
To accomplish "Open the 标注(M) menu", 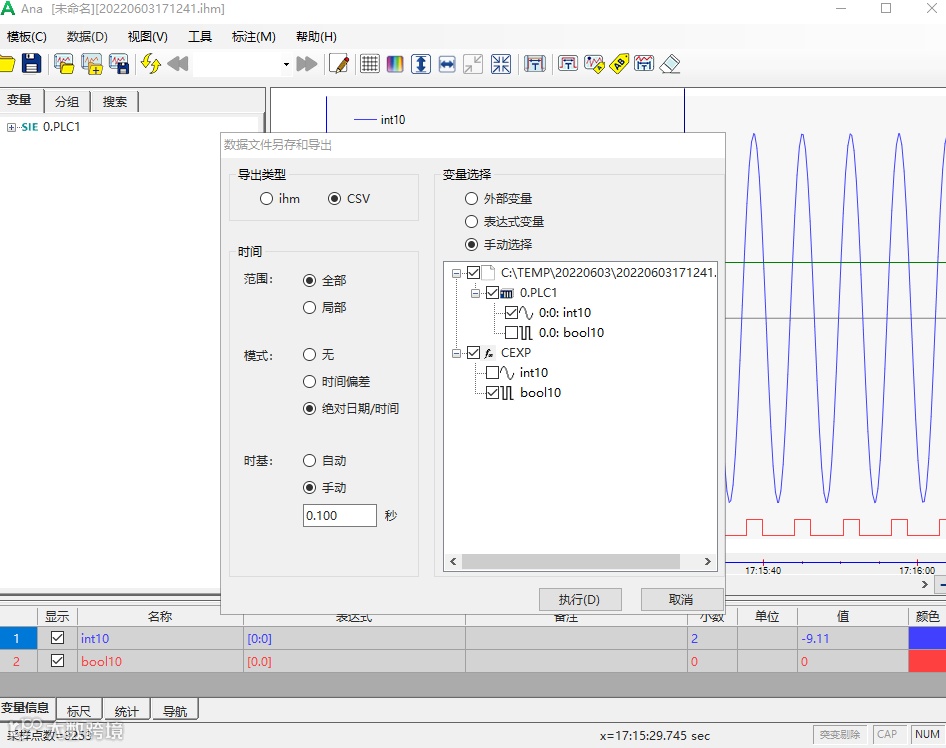I will pyautogui.click(x=253, y=37).
